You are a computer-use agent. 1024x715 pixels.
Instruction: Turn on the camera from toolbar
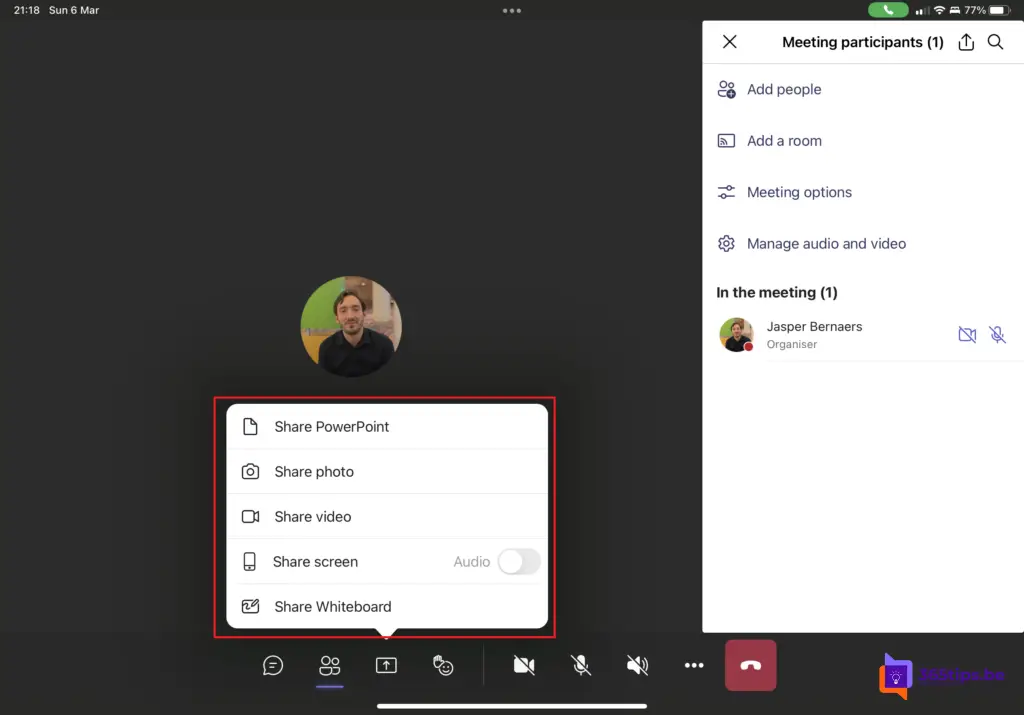524,665
